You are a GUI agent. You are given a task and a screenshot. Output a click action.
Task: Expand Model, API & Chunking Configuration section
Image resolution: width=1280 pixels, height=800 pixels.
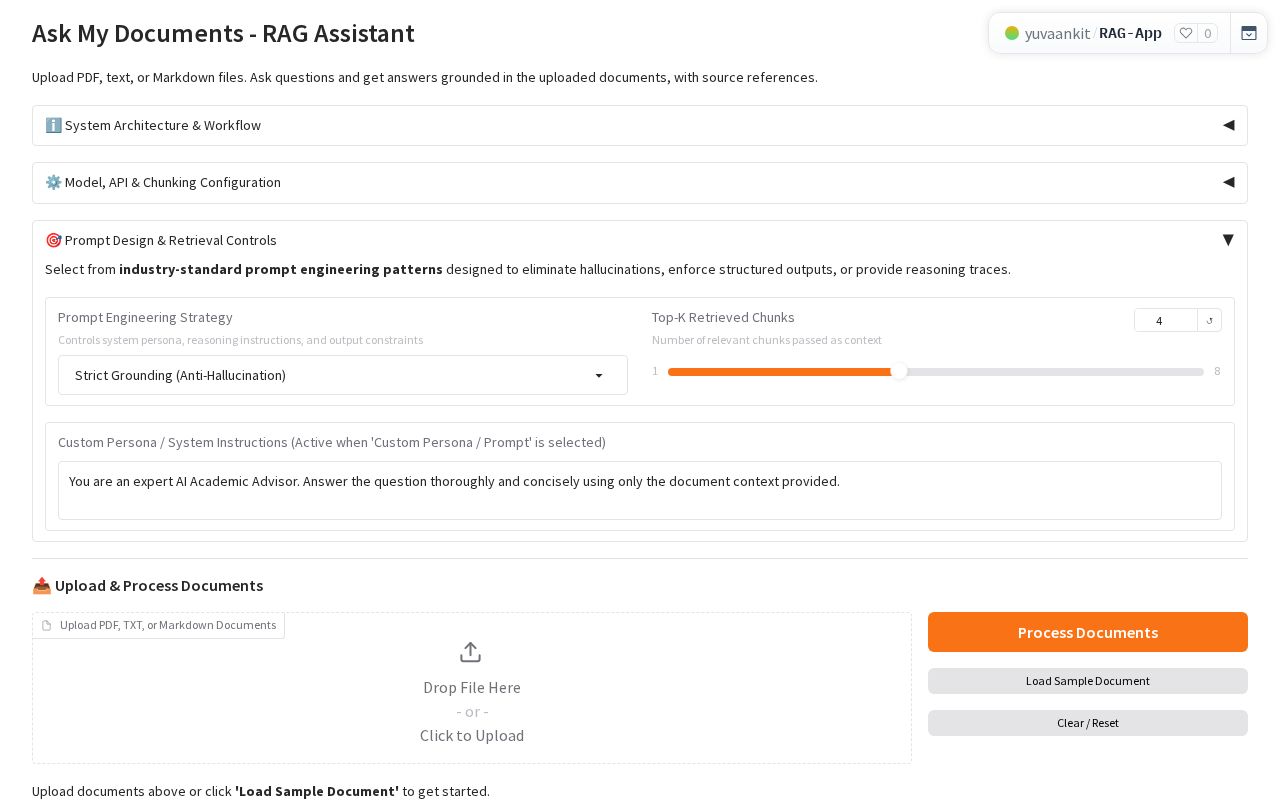tap(640, 182)
